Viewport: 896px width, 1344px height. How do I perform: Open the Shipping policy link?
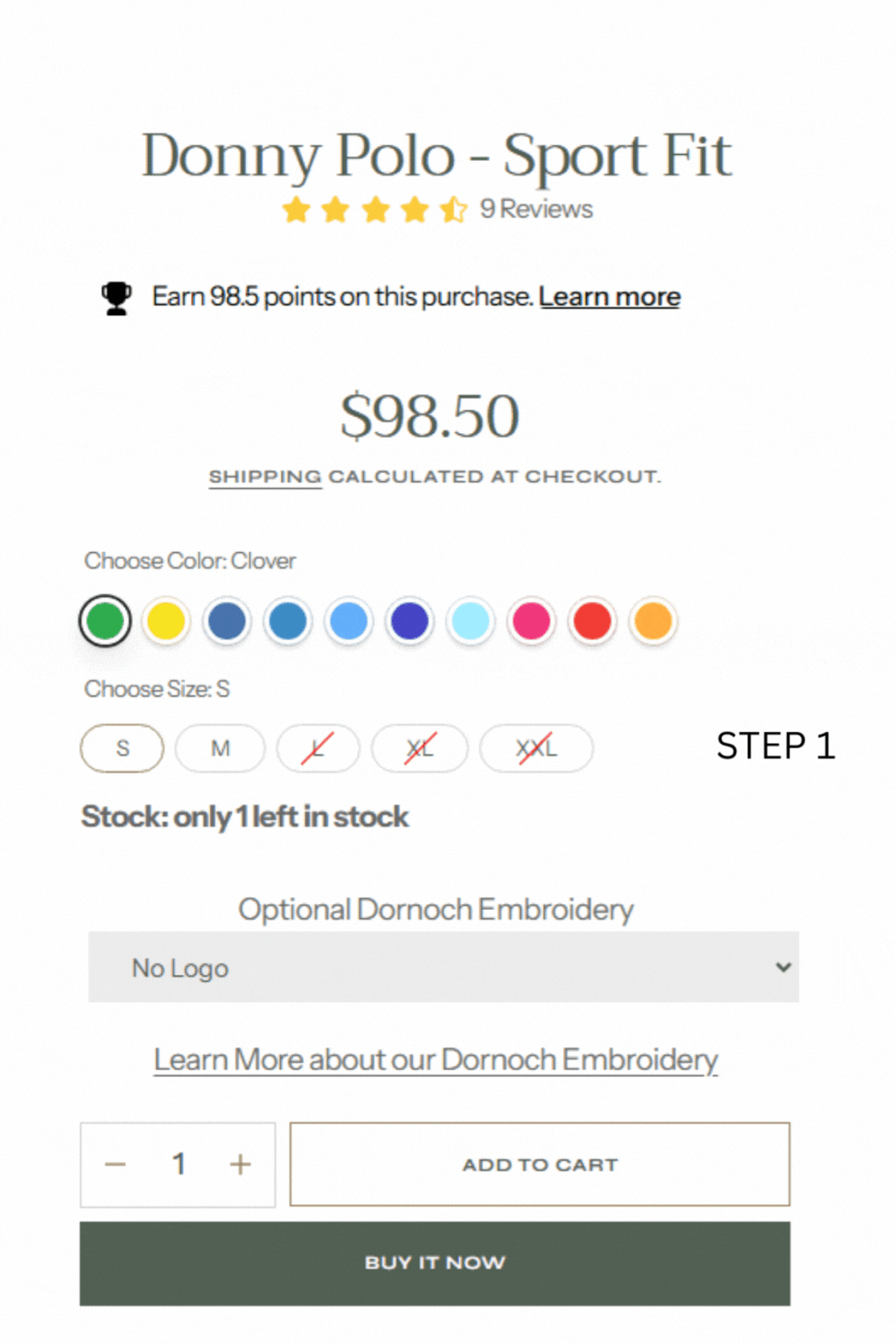(265, 477)
